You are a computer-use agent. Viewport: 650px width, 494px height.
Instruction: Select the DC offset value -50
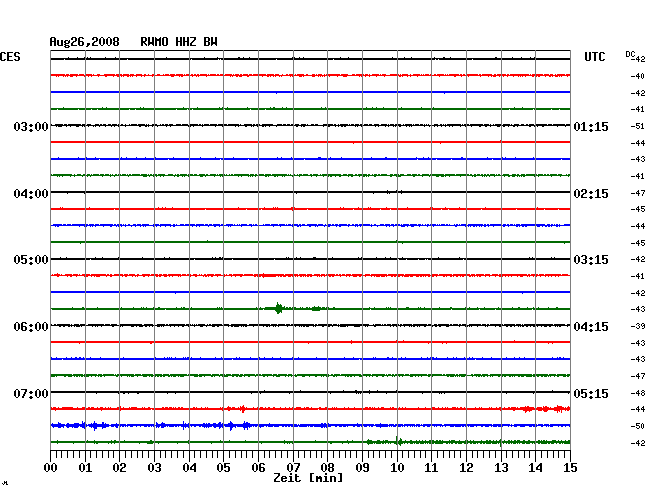tap(638, 426)
